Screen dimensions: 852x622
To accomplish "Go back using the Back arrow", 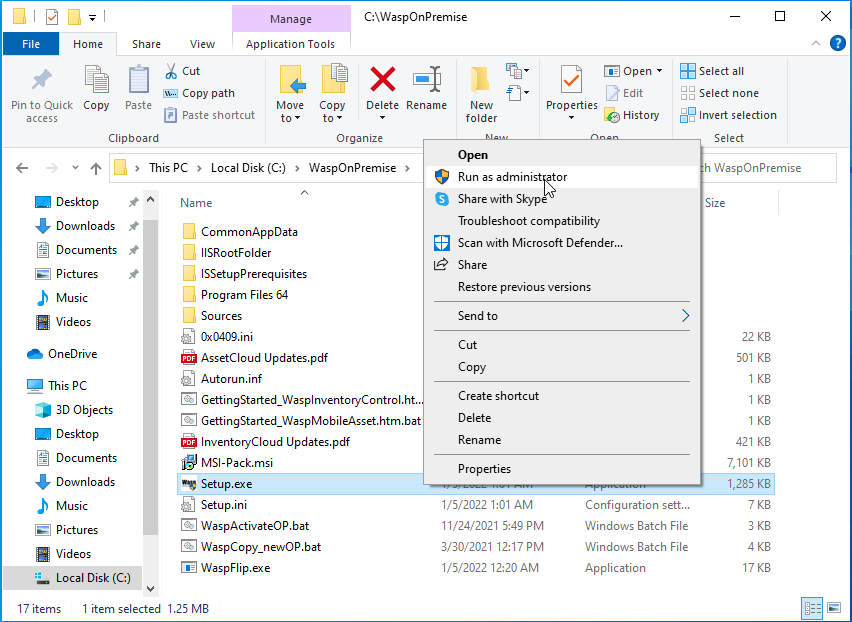I will (x=22, y=168).
